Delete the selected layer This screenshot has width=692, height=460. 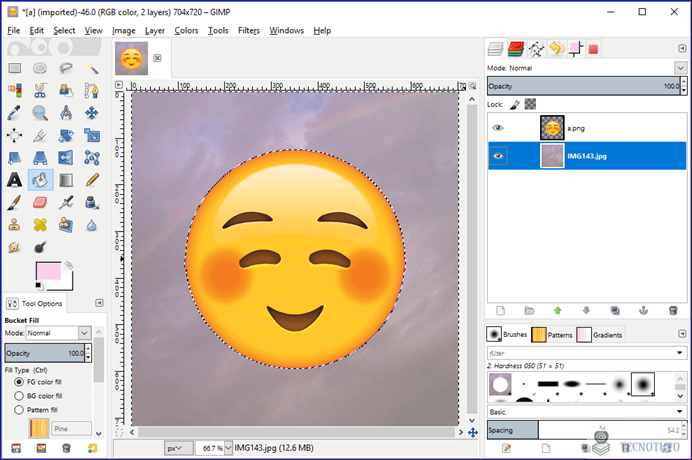(x=673, y=311)
